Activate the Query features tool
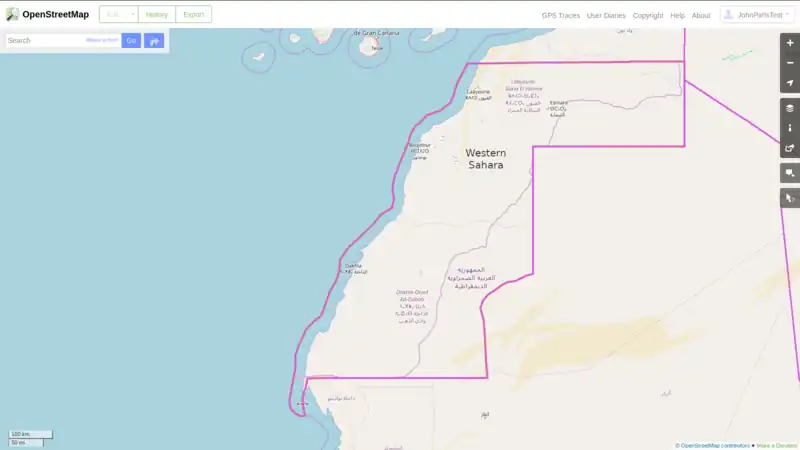Screen dimensions: 800x450 click(x=789, y=198)
